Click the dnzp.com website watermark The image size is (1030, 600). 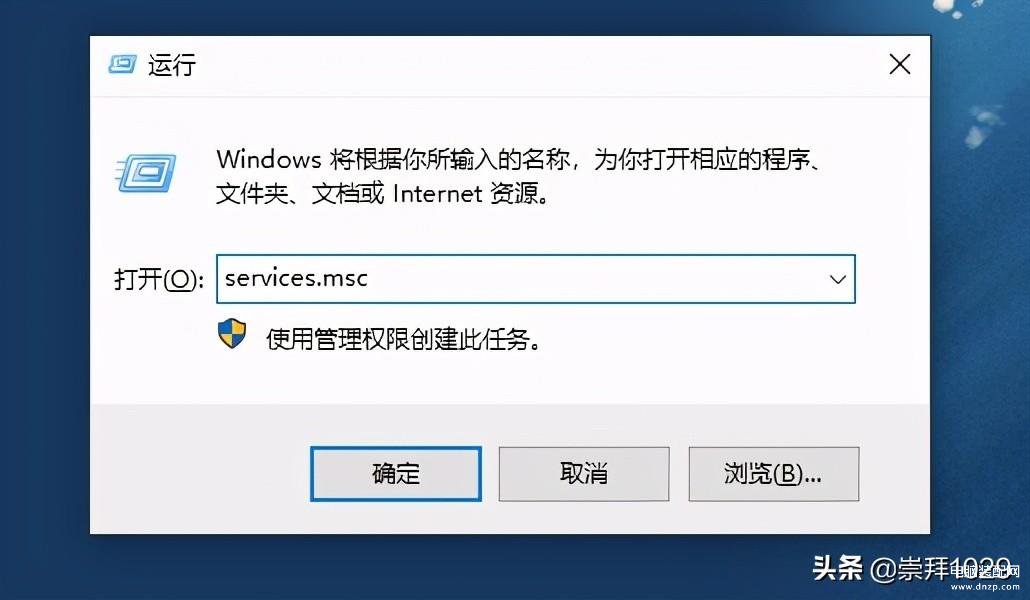point(990,579)
